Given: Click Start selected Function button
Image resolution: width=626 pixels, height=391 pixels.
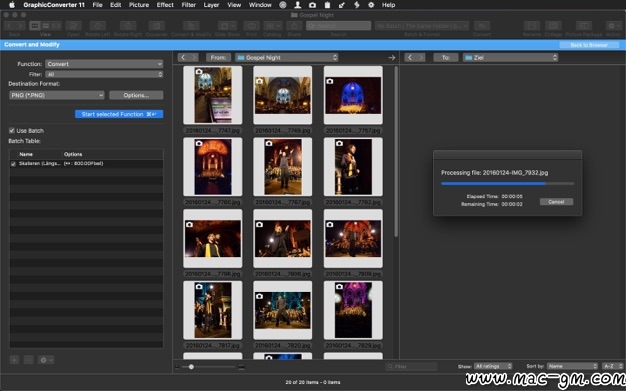Looking at the screenshot, I should [119, 114].
